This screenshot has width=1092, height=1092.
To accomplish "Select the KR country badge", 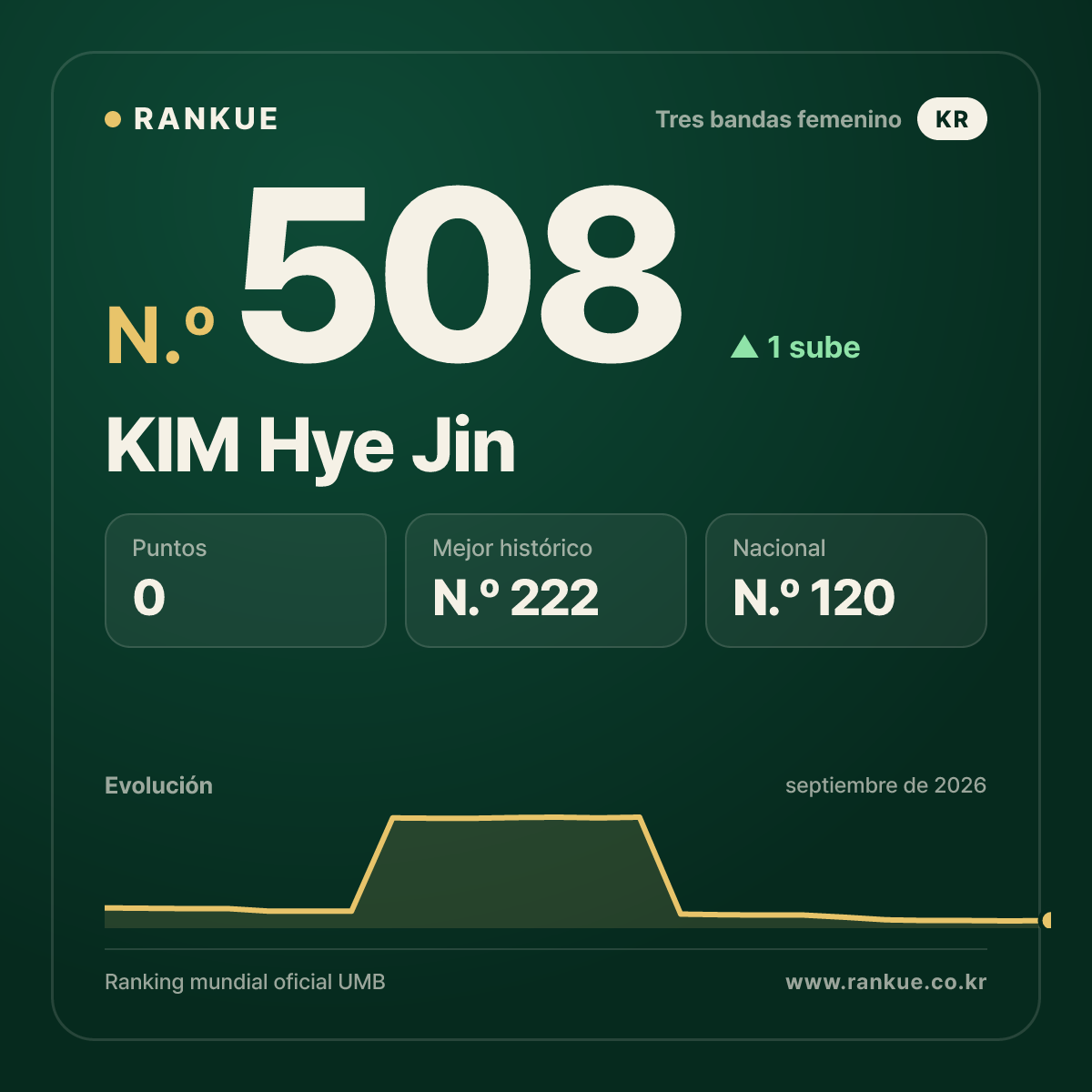I will pyautogui.click(x=952, y=119).
